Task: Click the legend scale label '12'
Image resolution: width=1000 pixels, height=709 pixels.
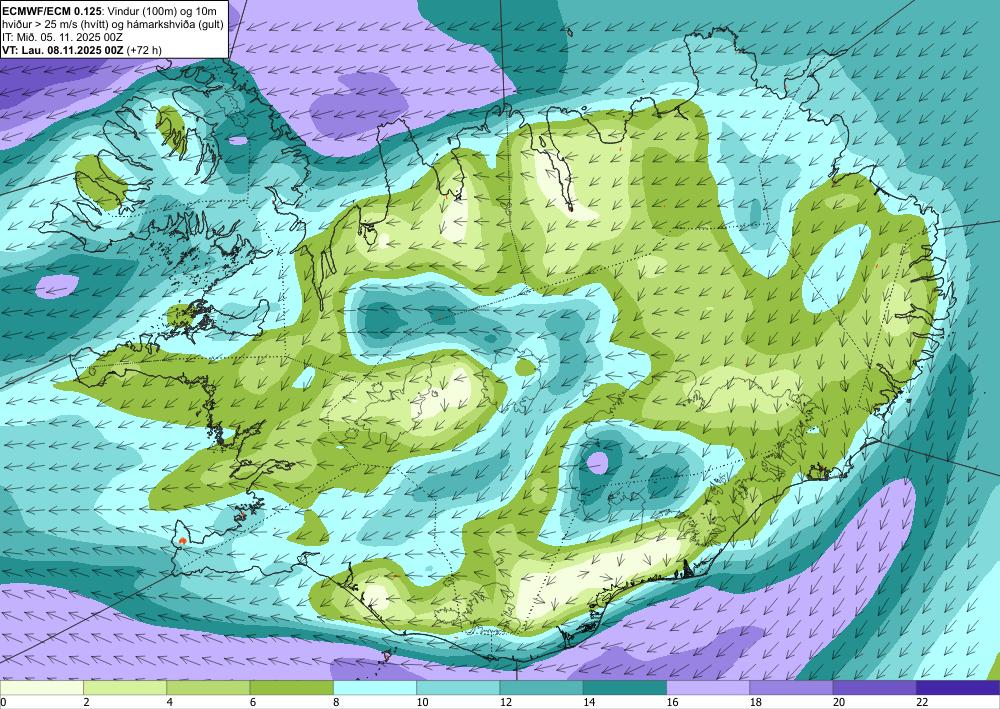Action: point(506,703)
